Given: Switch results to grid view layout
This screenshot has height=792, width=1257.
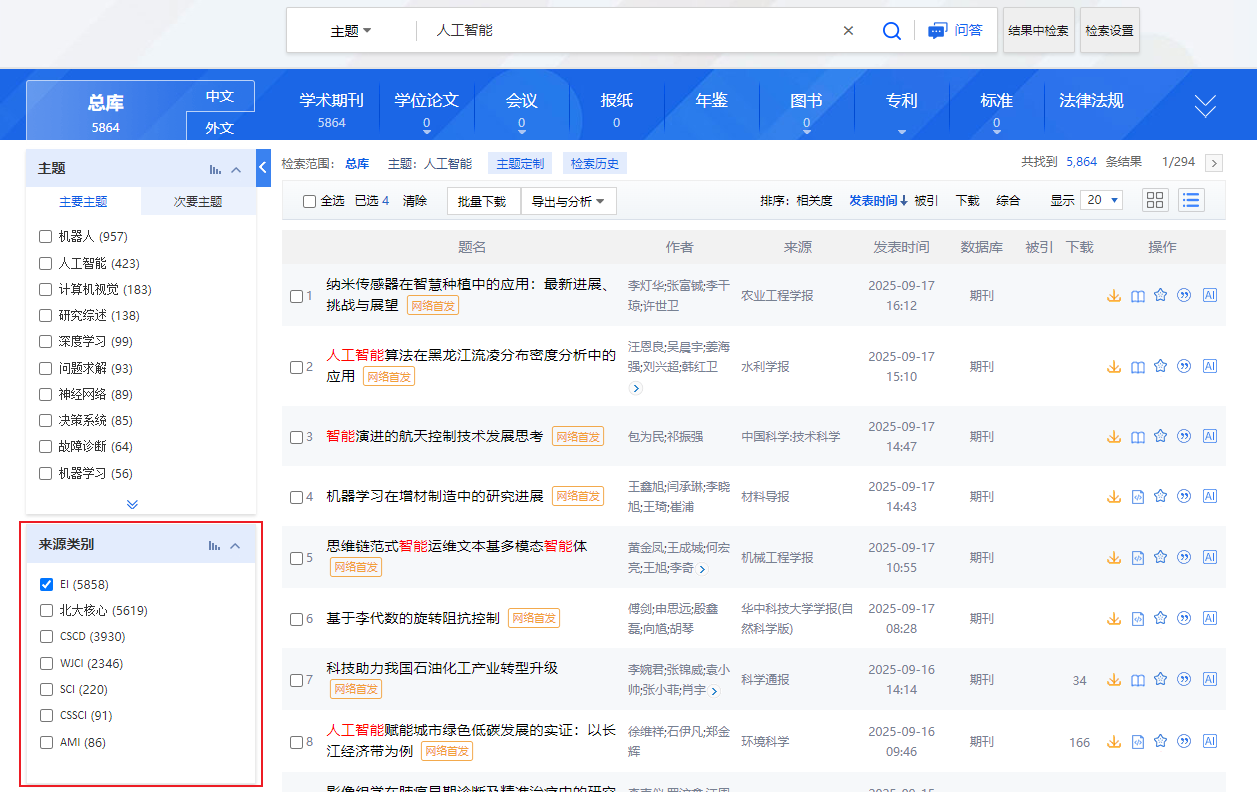Looking at the screenshot, I should click(x=1154, y=200).
